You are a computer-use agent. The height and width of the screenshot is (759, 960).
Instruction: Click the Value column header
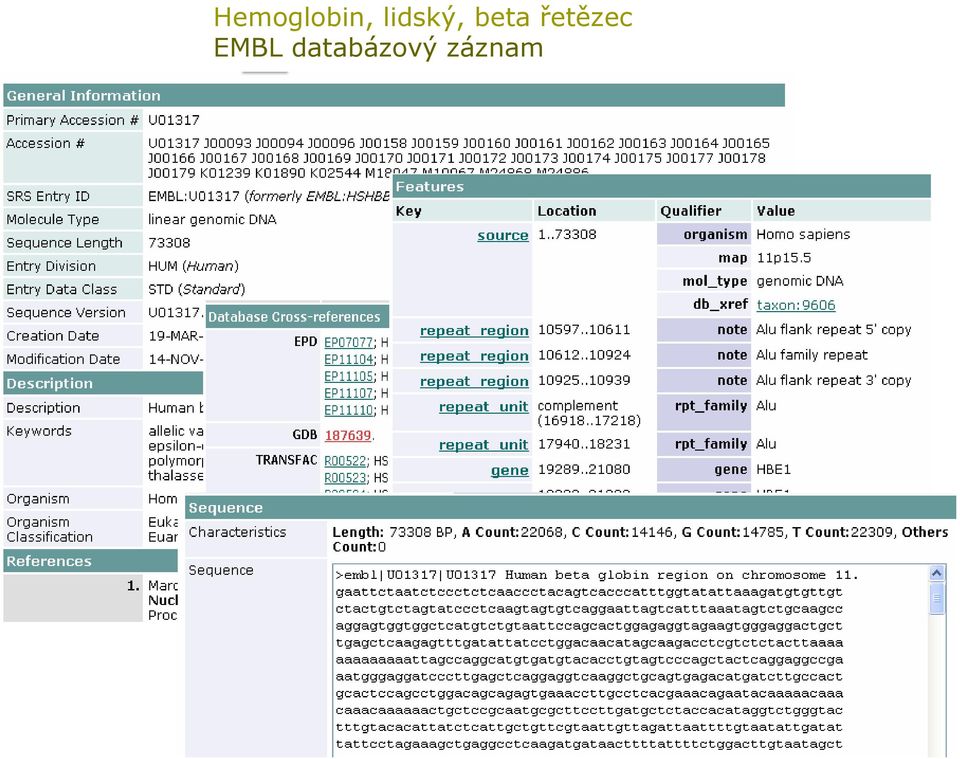(x=776, y=211)
